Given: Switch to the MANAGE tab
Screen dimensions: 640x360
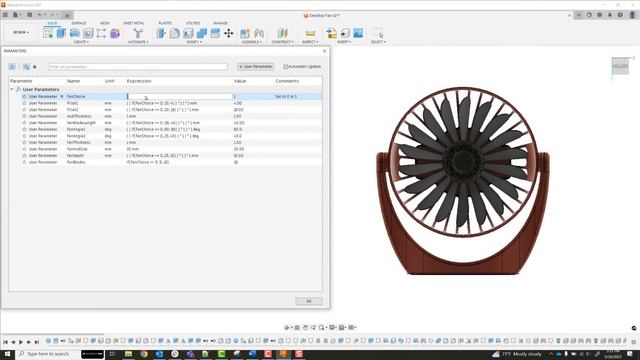Looking at the screenshot, I should click(x=220, y=23).
